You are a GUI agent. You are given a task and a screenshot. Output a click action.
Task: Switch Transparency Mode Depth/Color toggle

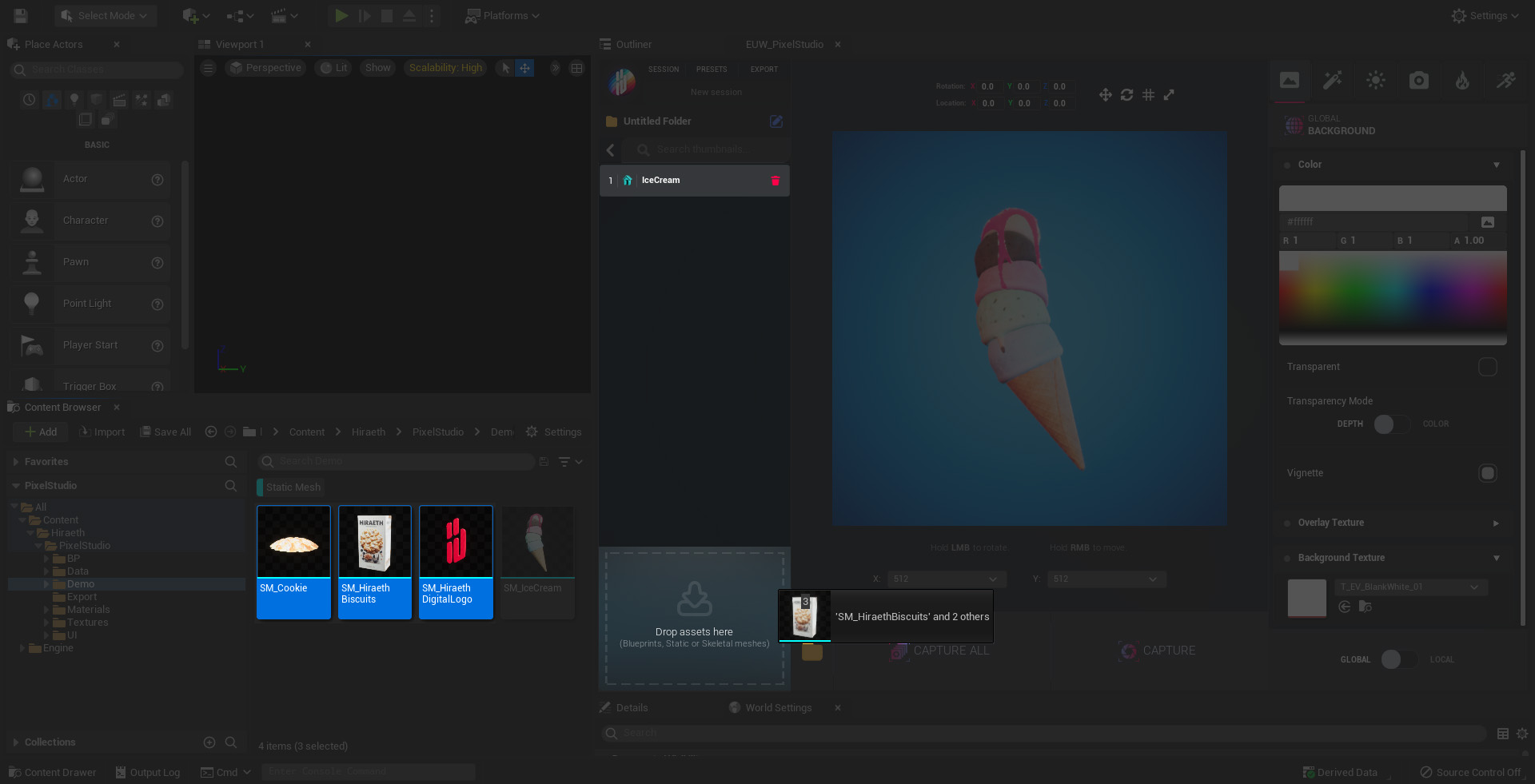(1392, 424)
